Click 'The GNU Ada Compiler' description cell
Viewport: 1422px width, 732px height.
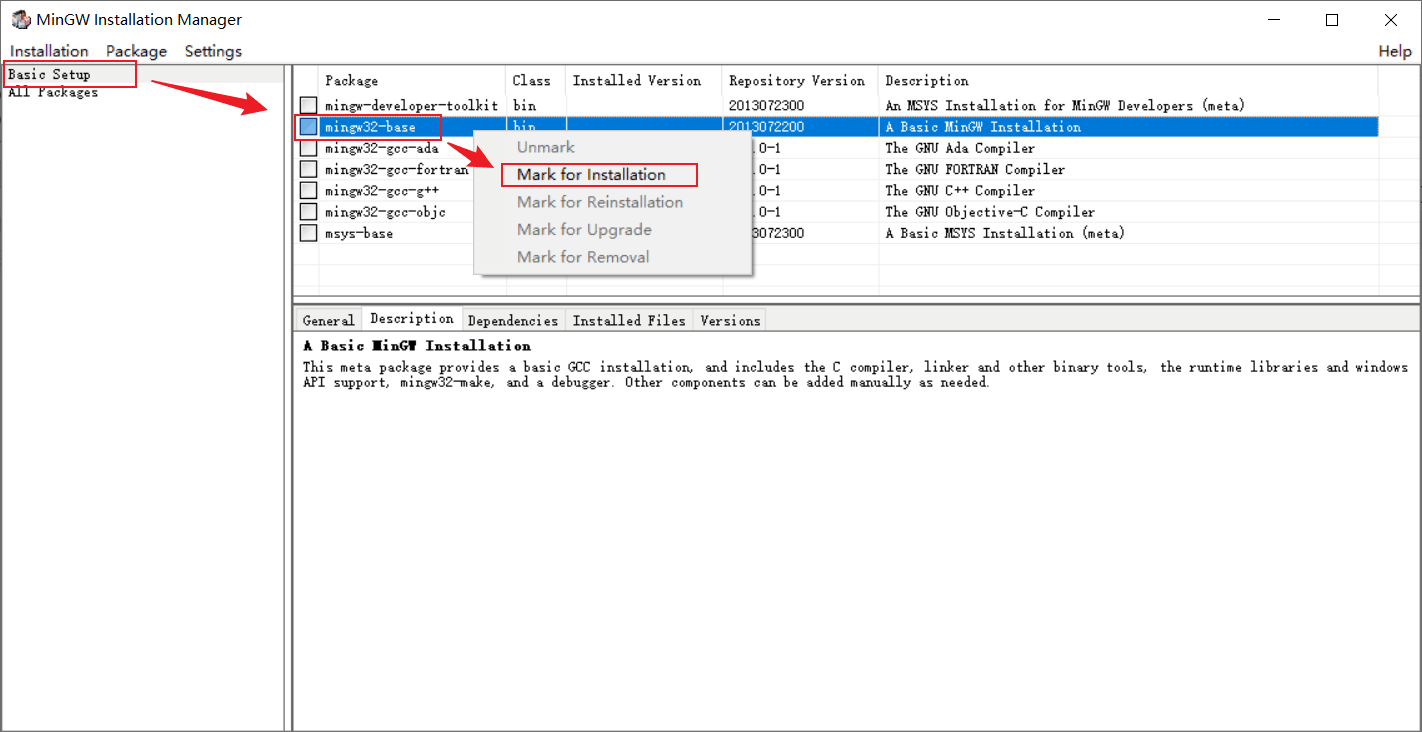[x=960, y=148]
